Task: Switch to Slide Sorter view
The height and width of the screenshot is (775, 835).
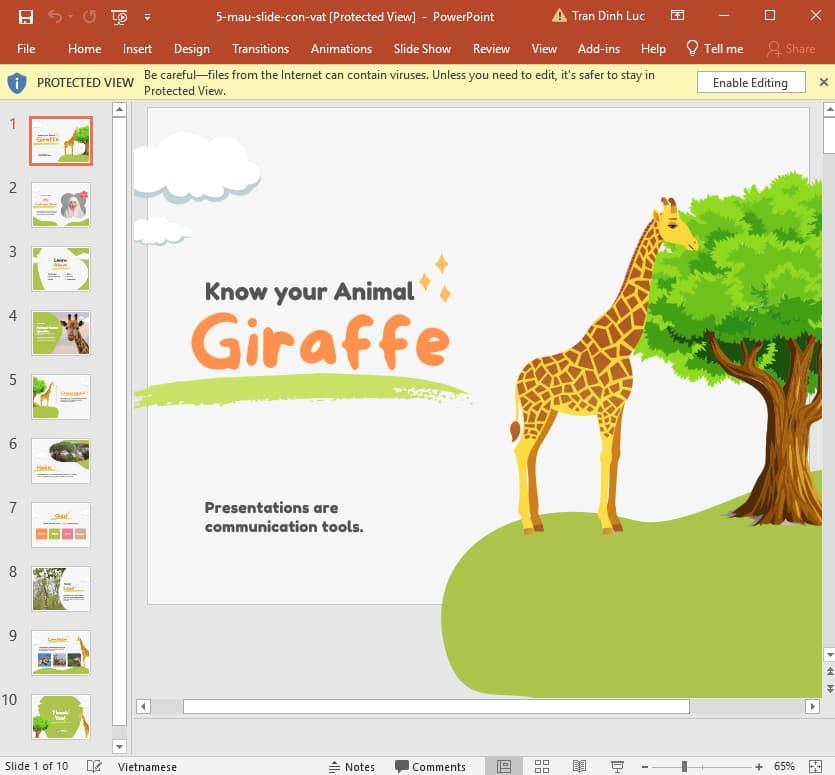Action: 541,766
